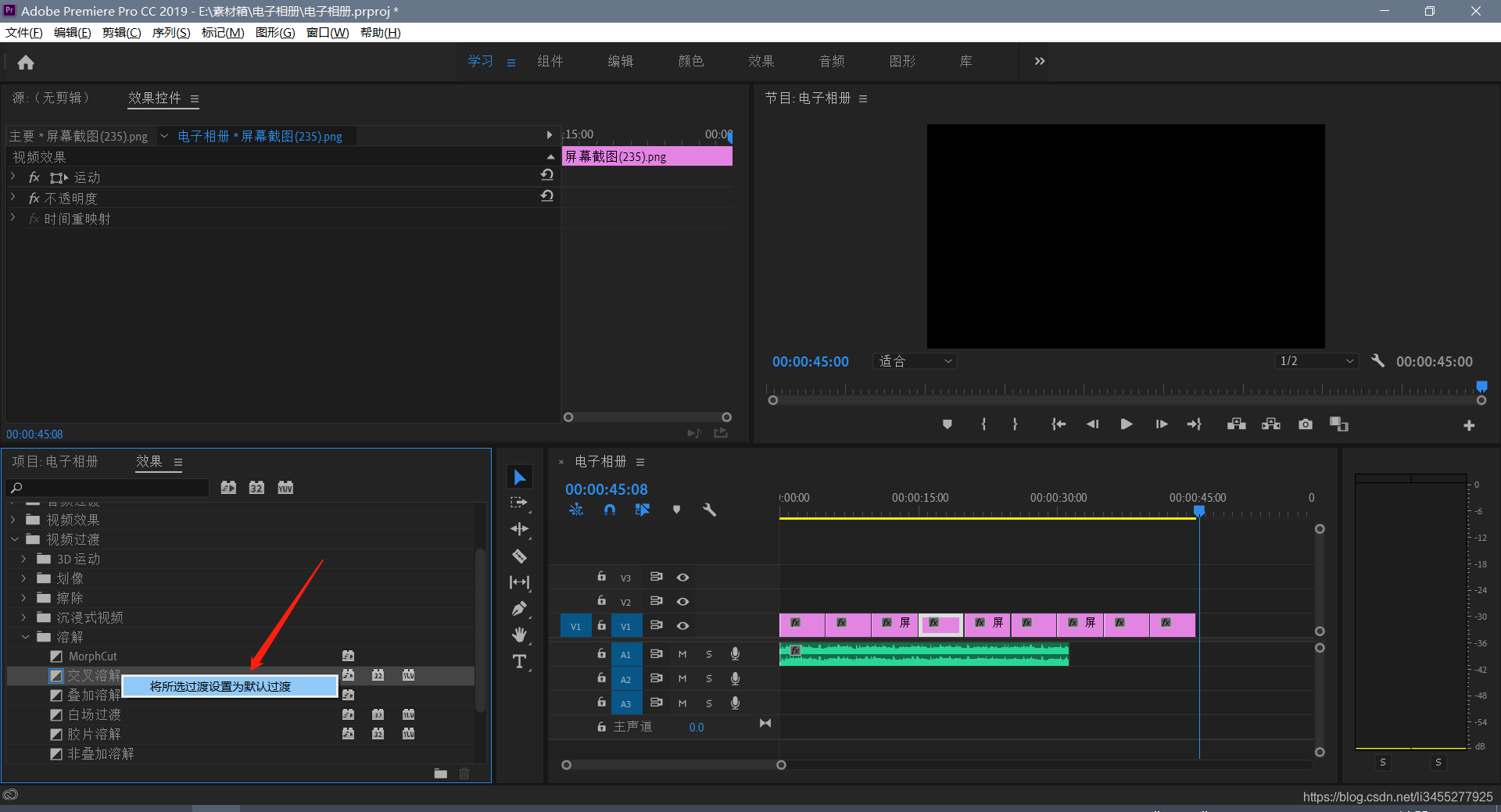Toggle linked selection in timeline
The height and width of the screenshot is (812, 1501).
tap(643, 510)
